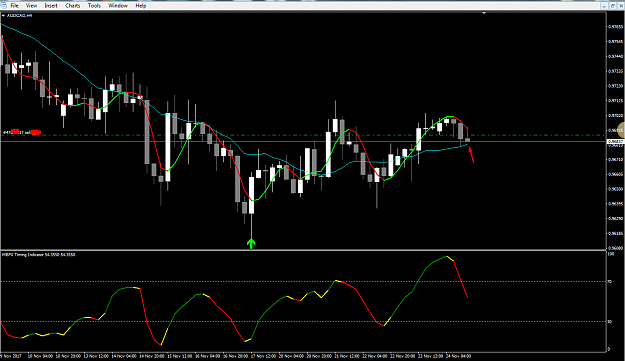This screenshot has height=361, width=625.
Task: Open the Window menu
Action: click(x=118, y=6)
